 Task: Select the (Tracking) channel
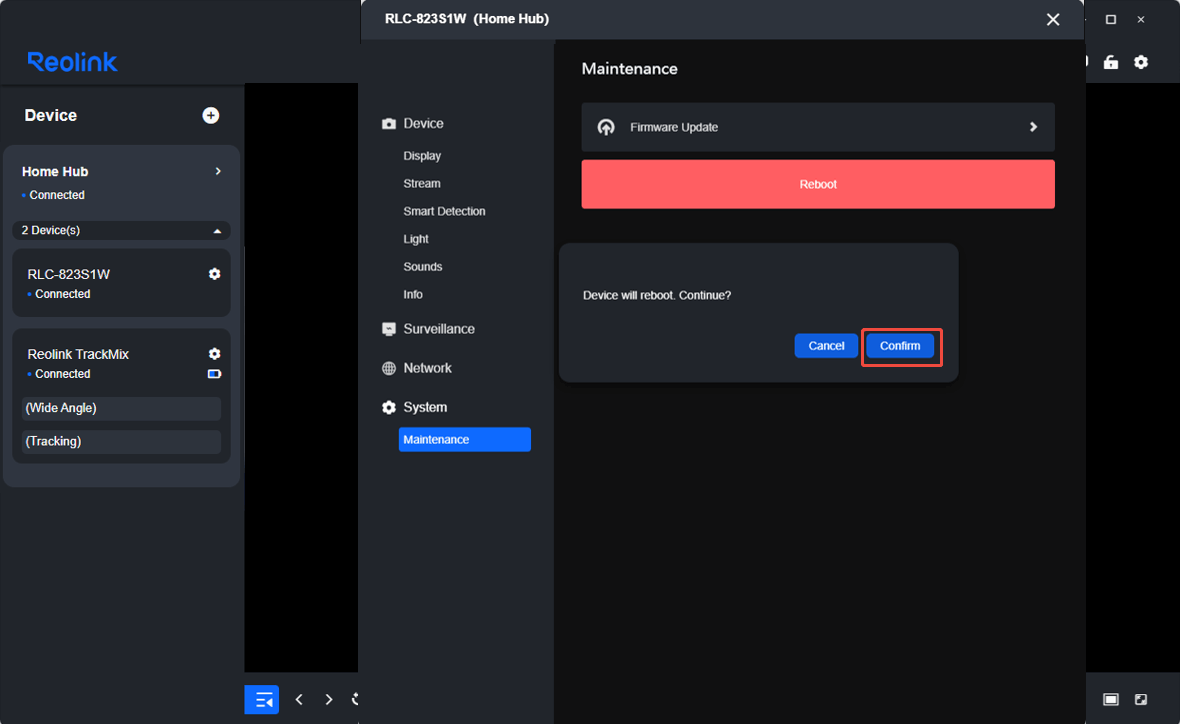[121, 442]
